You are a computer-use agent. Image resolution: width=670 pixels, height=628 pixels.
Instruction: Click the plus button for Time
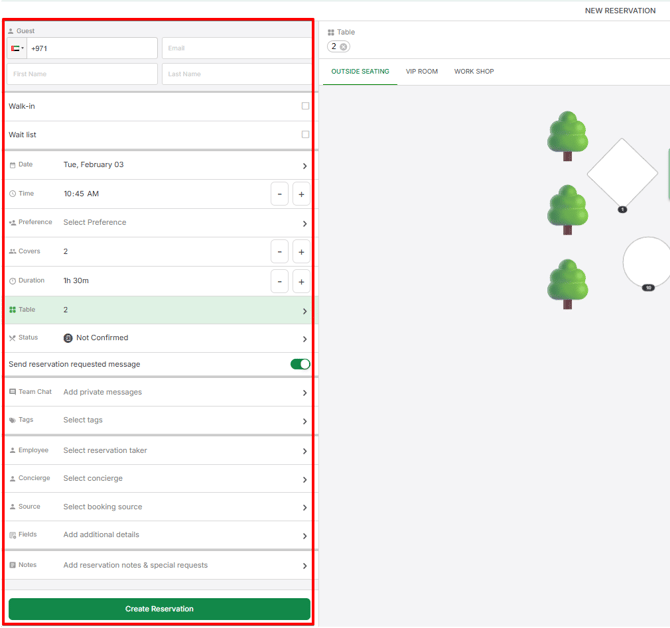click(x=301, y=194)
